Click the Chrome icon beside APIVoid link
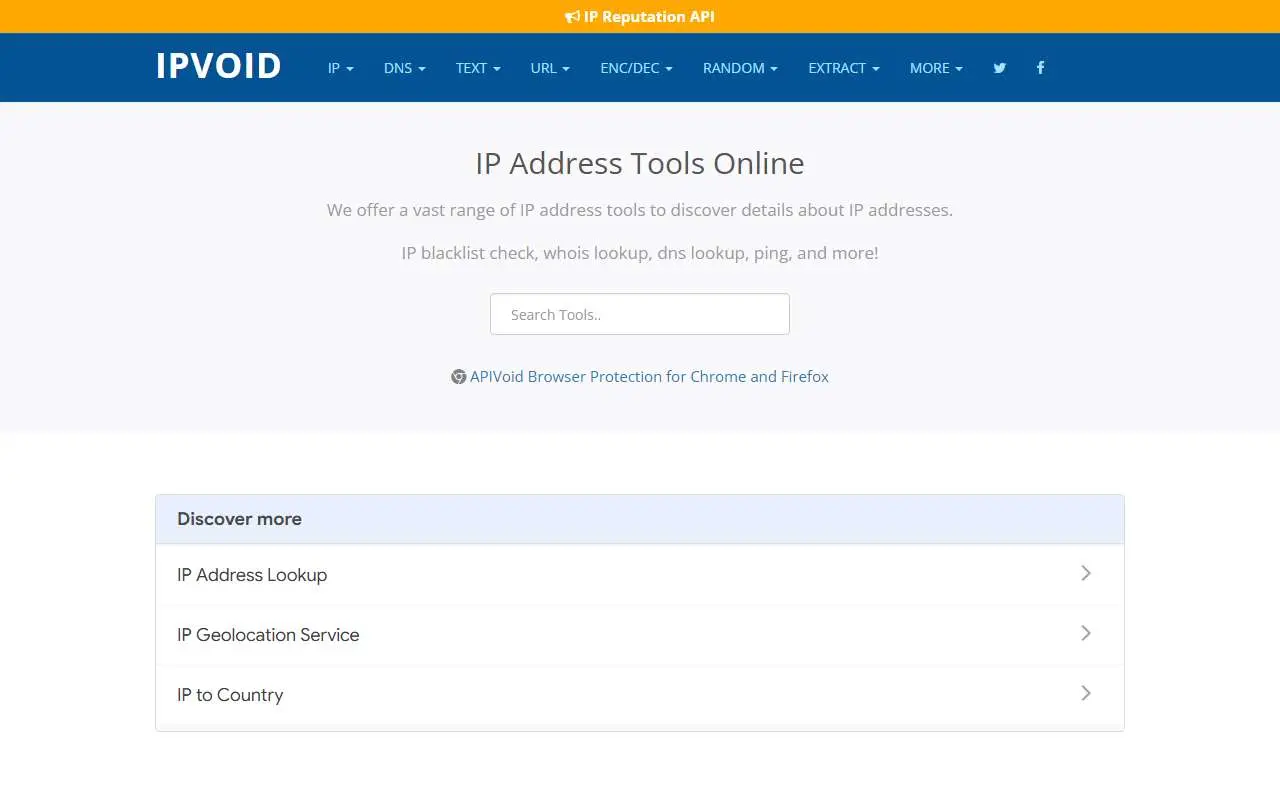This screenshot has height=800, width=1280. click(459, 377)
